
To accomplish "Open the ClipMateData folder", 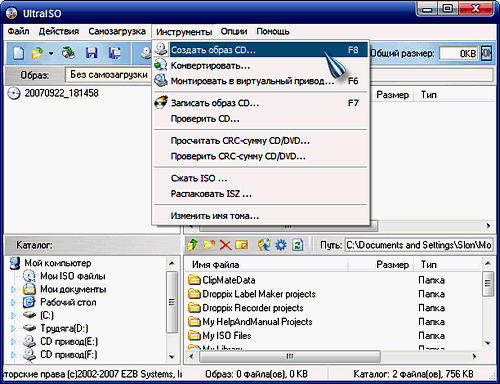I will point(229,280).
